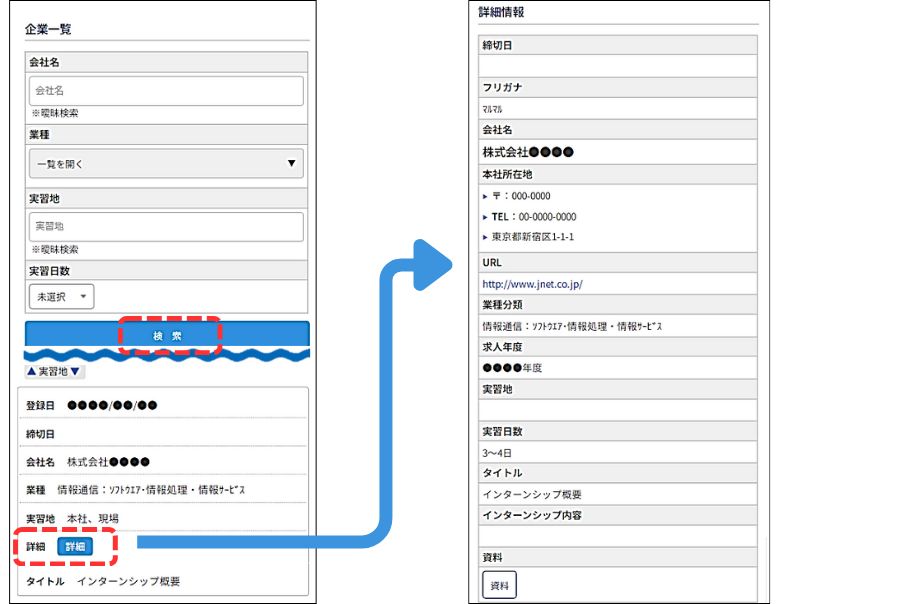Click the bullet arrow before the 〒 postal code
This screenshot has width=905, height=604.
pos(485,196)
